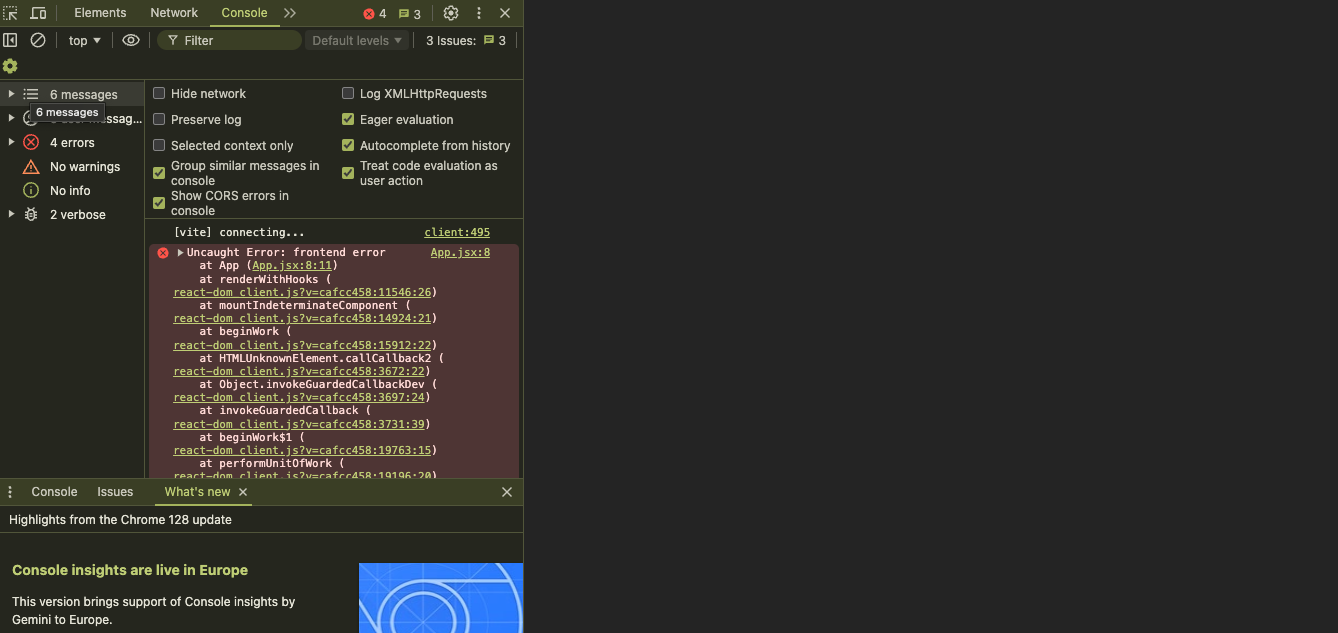1338x633 pixels.
Task: Click the list icon beside 6 messages
Action: pyautogui.click(x=31, y=94)
